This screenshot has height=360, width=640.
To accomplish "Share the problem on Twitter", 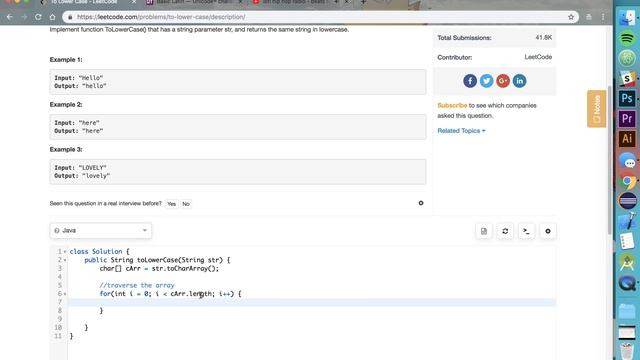I will click(486, 81).
